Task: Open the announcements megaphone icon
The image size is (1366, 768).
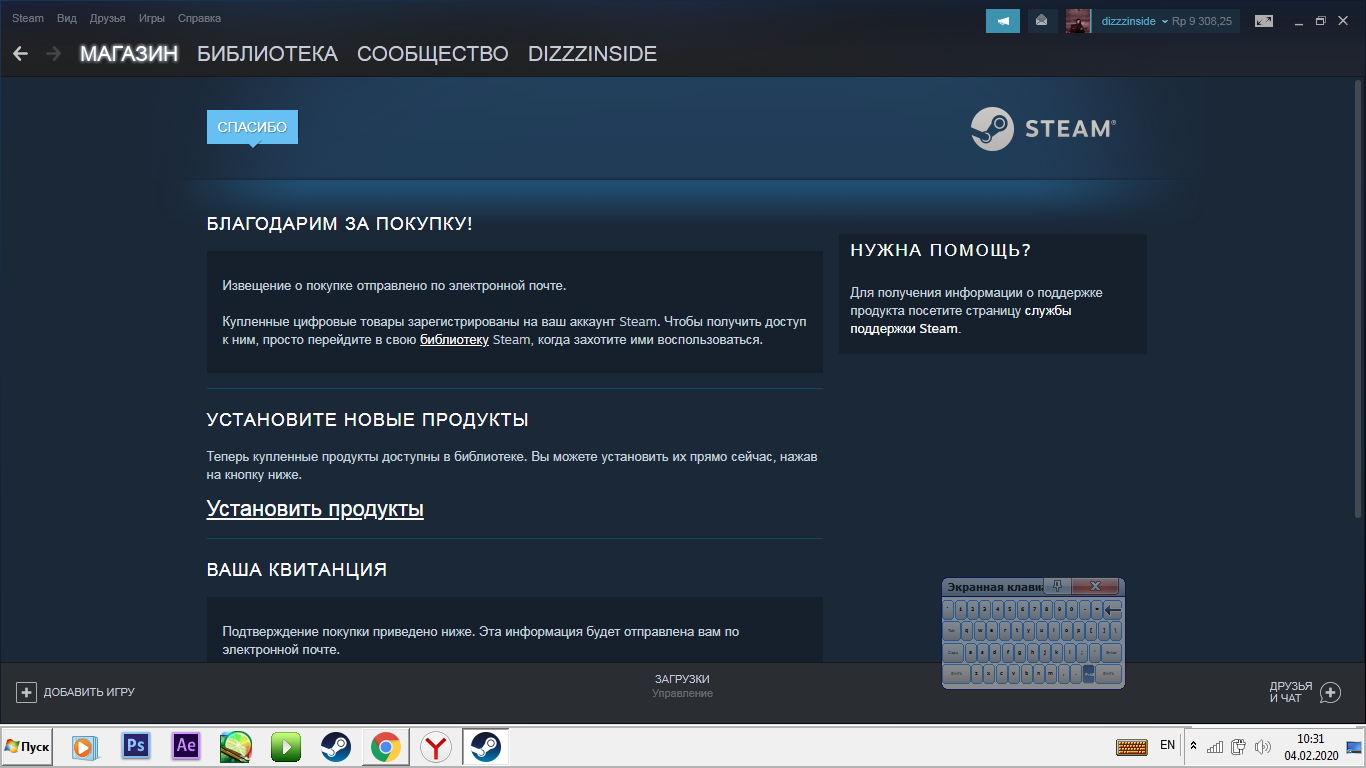Action: [x=1003, y=20]
